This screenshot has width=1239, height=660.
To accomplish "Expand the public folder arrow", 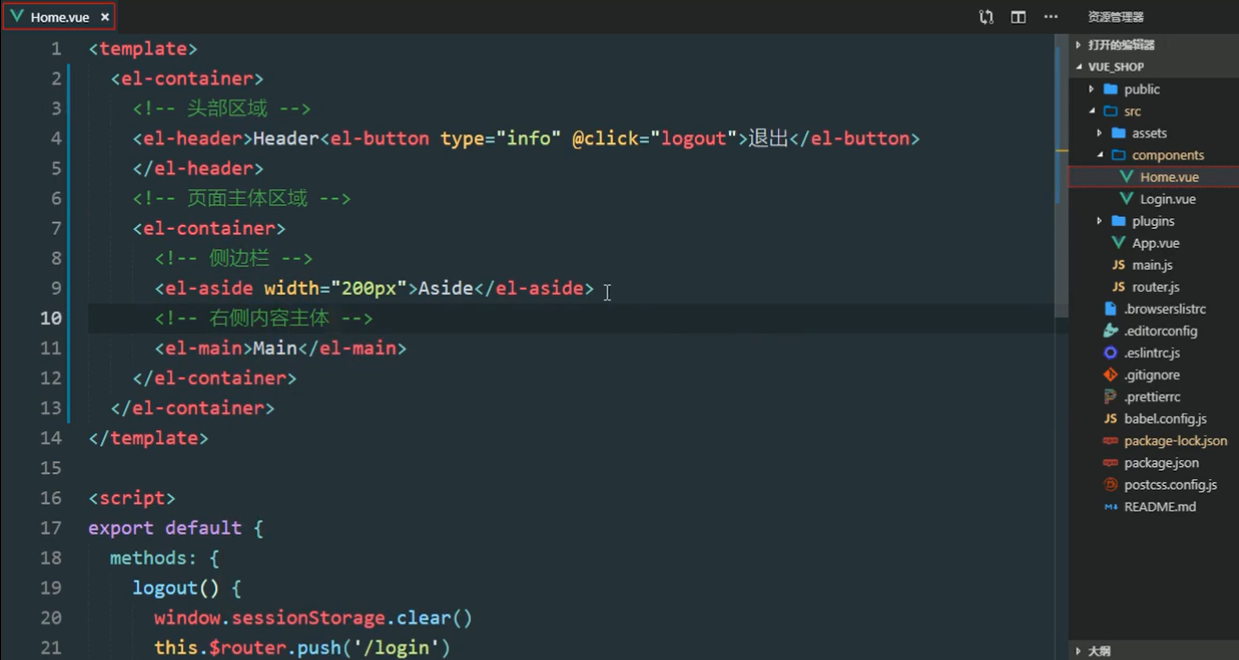I will pyautogui.click(x=1092, y=89).
